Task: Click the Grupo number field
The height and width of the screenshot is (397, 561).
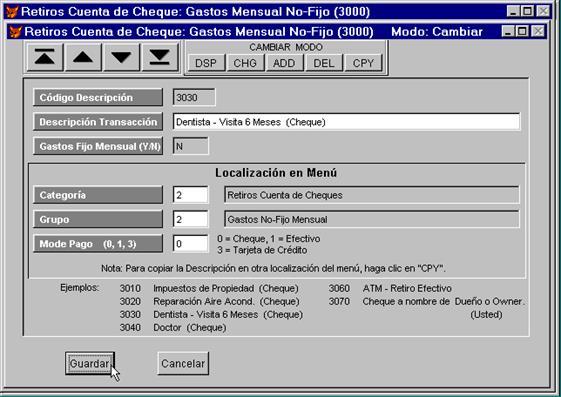Action: (x=190, y=219)
